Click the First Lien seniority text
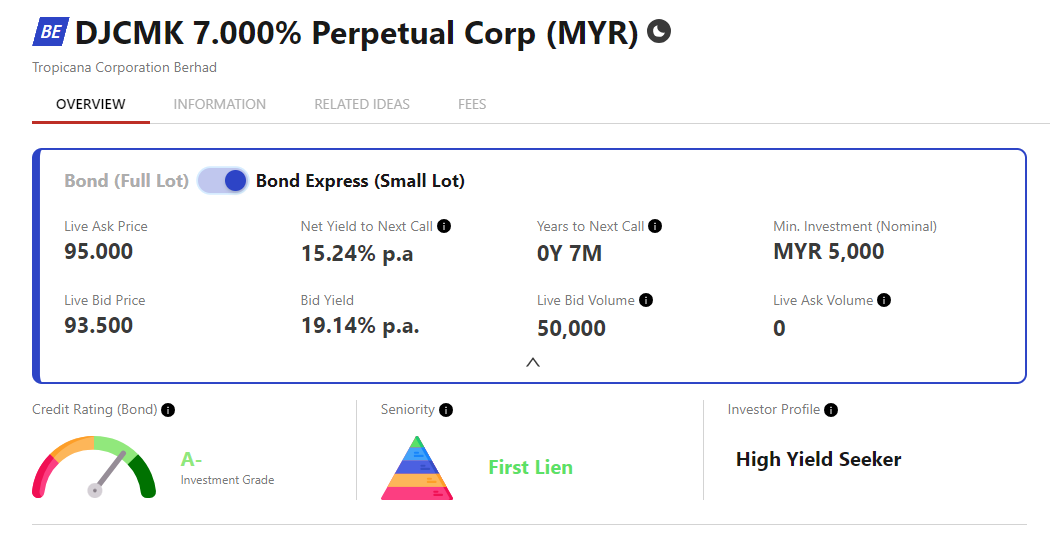1050x546 pixels. click(530, 467)
